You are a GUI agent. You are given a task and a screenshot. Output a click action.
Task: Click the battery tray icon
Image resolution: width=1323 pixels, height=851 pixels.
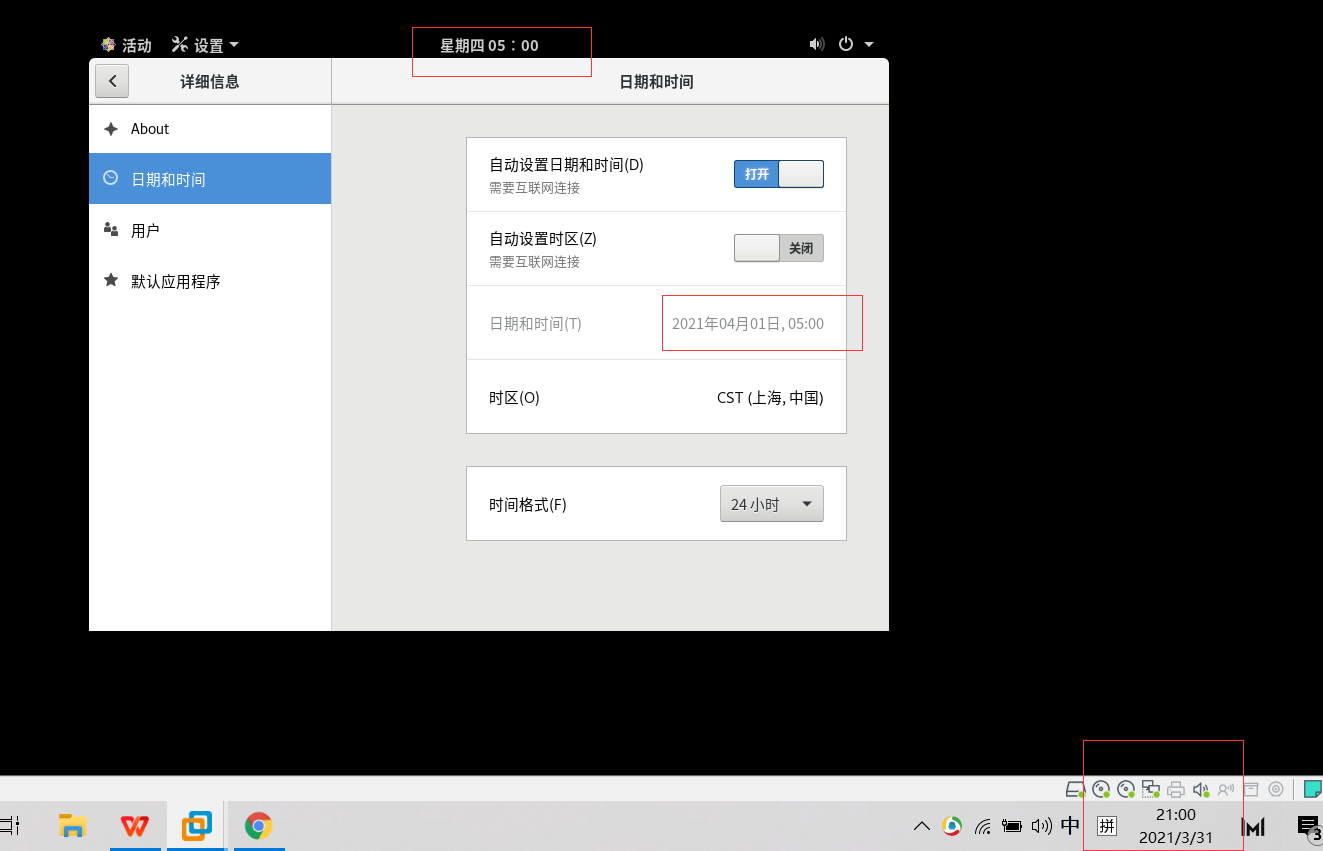pos(1012,826)
